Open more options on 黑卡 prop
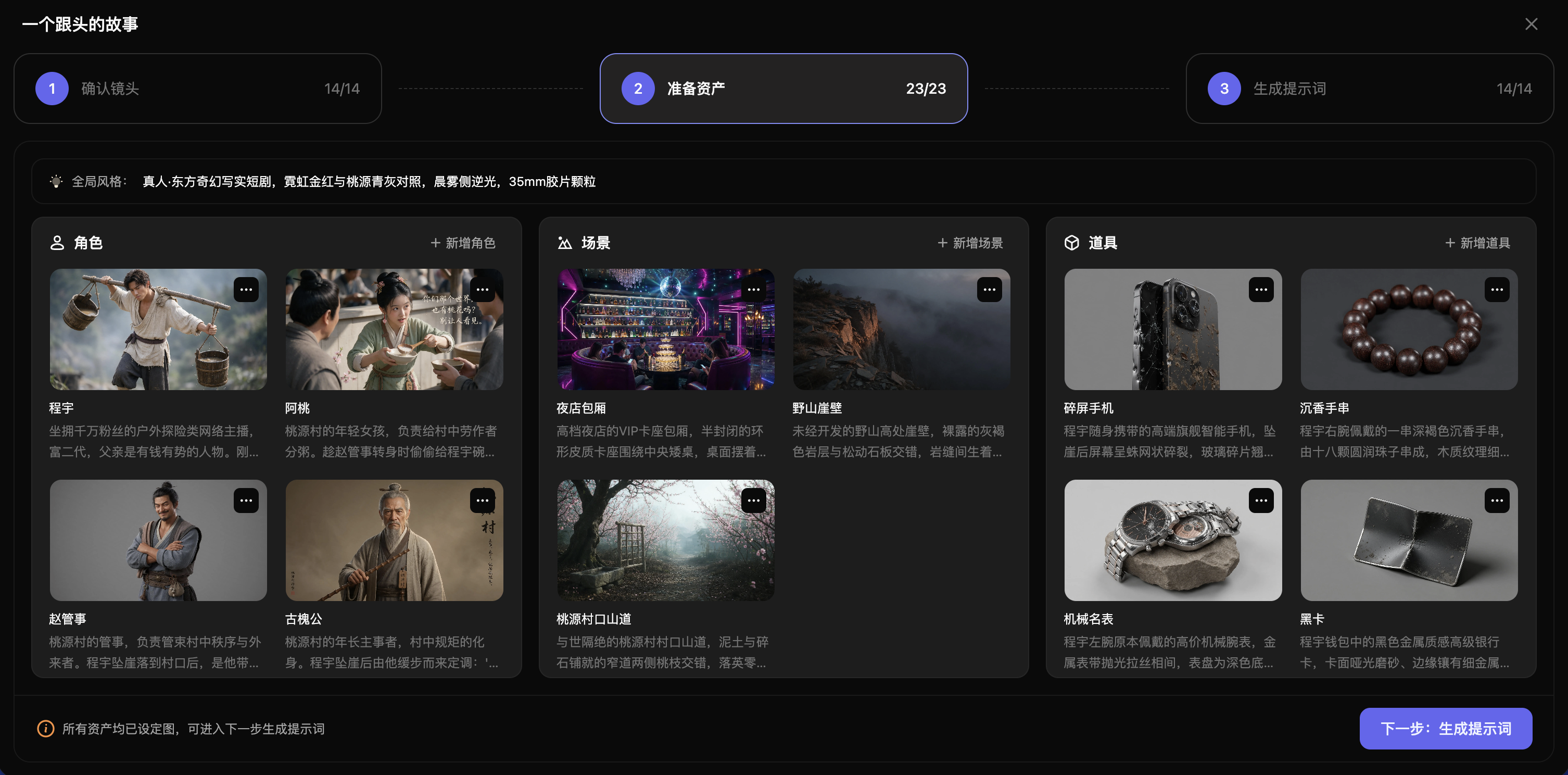1568x775 pixels. (1497, 501)
